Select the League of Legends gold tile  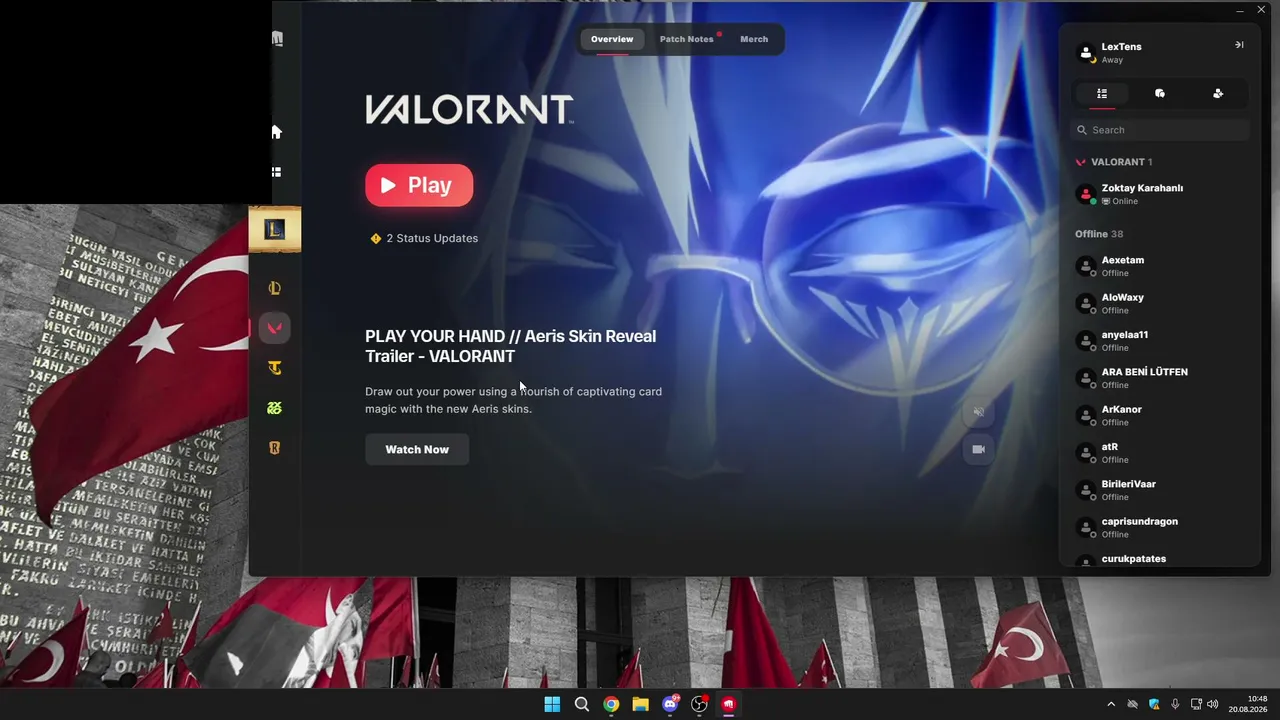coord(275,230)
